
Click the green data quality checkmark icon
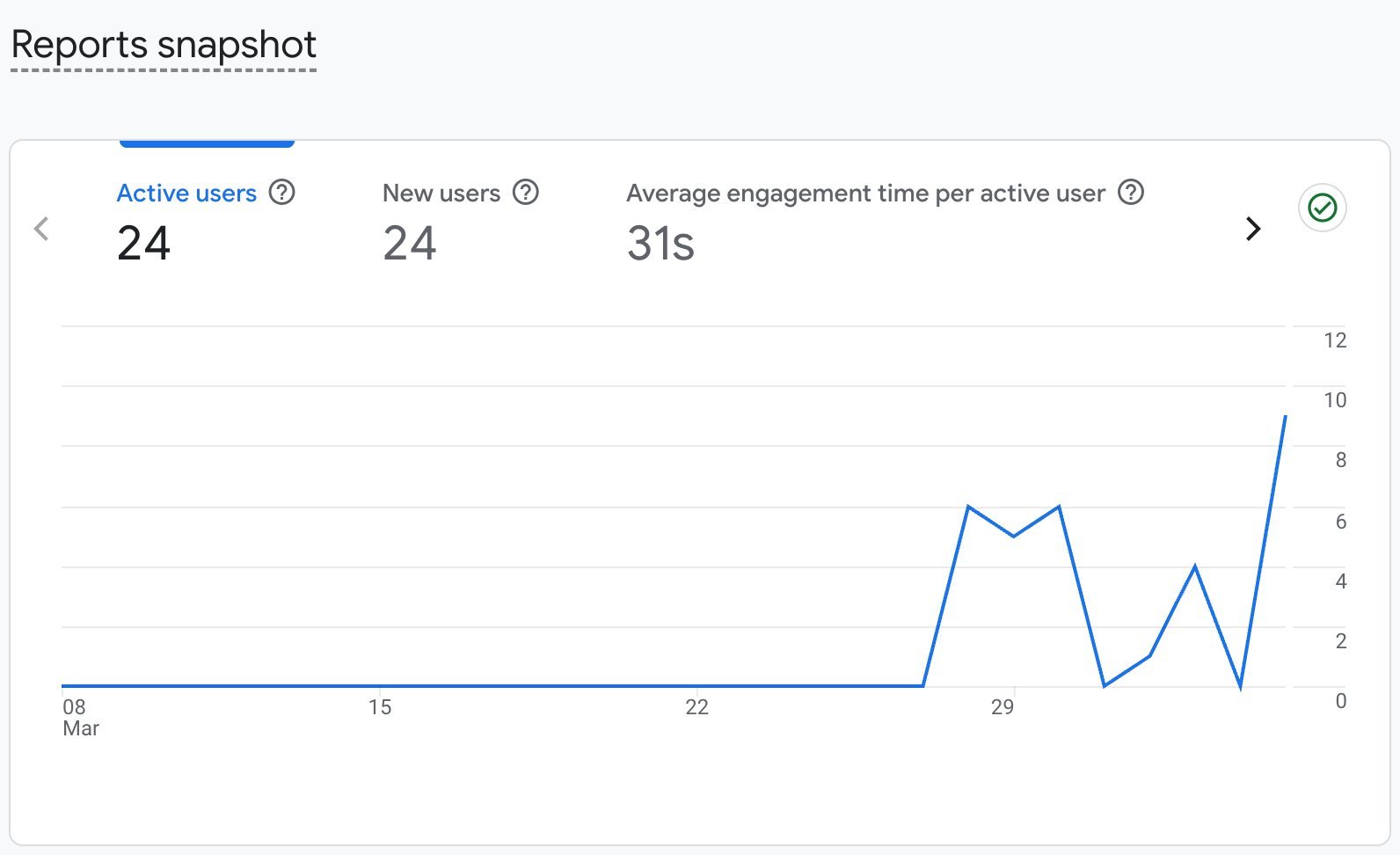[x=1323, y=208]
